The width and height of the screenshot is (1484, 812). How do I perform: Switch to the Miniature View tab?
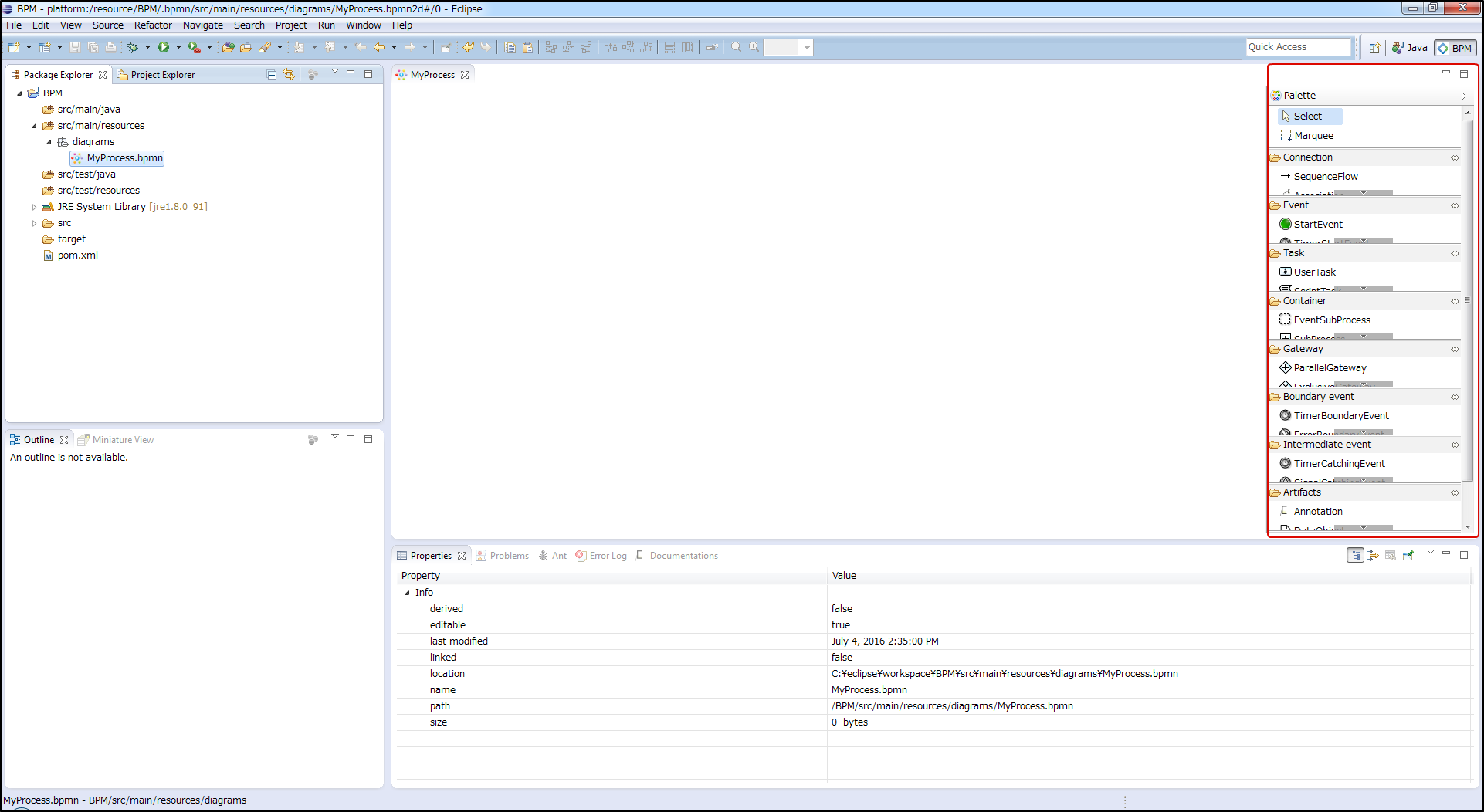tap(116, 440)
